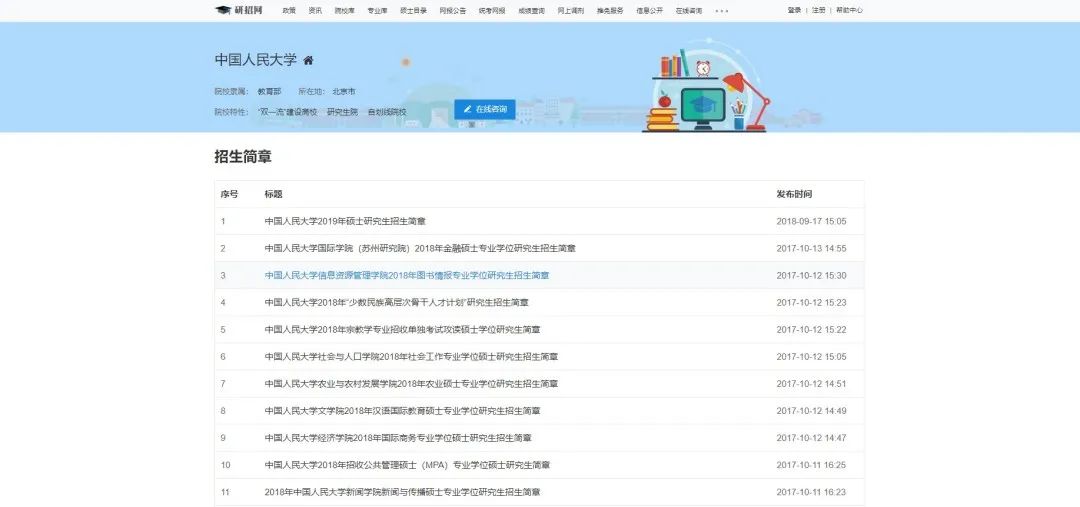Click the home icon beside 中国人民大学

pos(309,60)
